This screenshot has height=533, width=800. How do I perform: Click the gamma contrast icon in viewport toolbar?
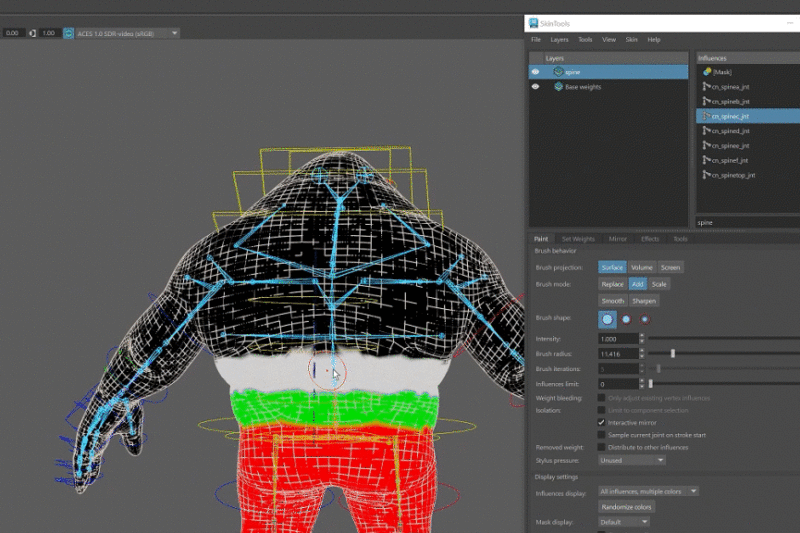(x=33, y=33)
